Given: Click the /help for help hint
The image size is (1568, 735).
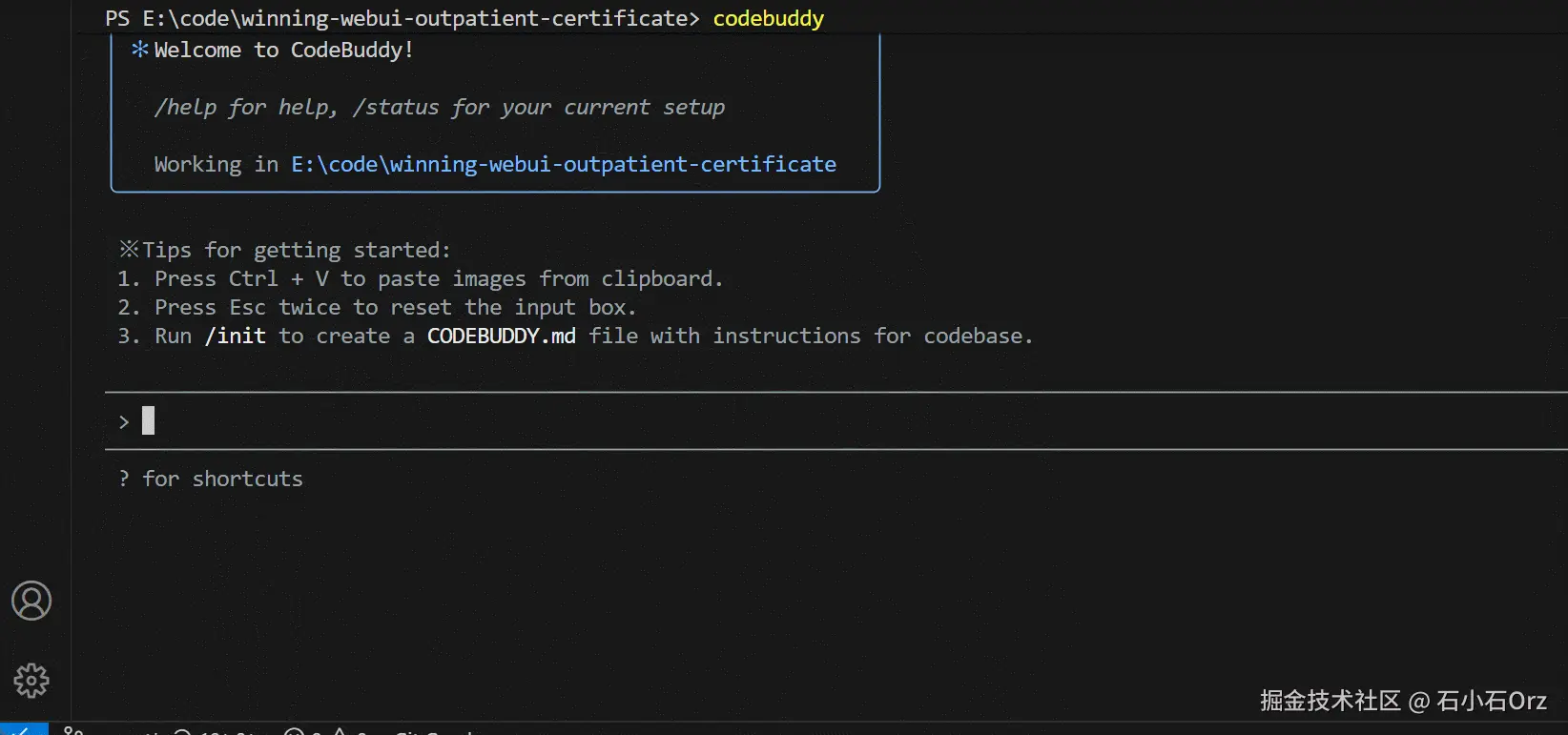Looking at the screenshot, I should point(246,107).
